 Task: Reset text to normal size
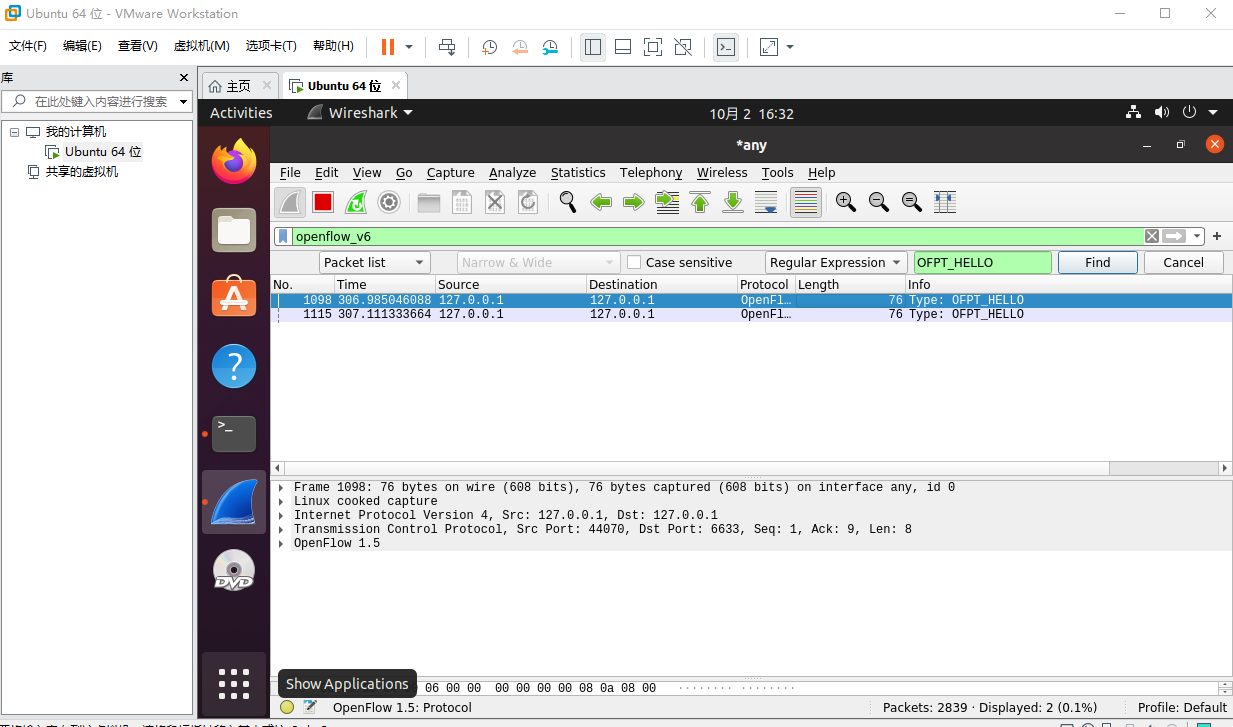pyautogui.click(x=912, y=202)
